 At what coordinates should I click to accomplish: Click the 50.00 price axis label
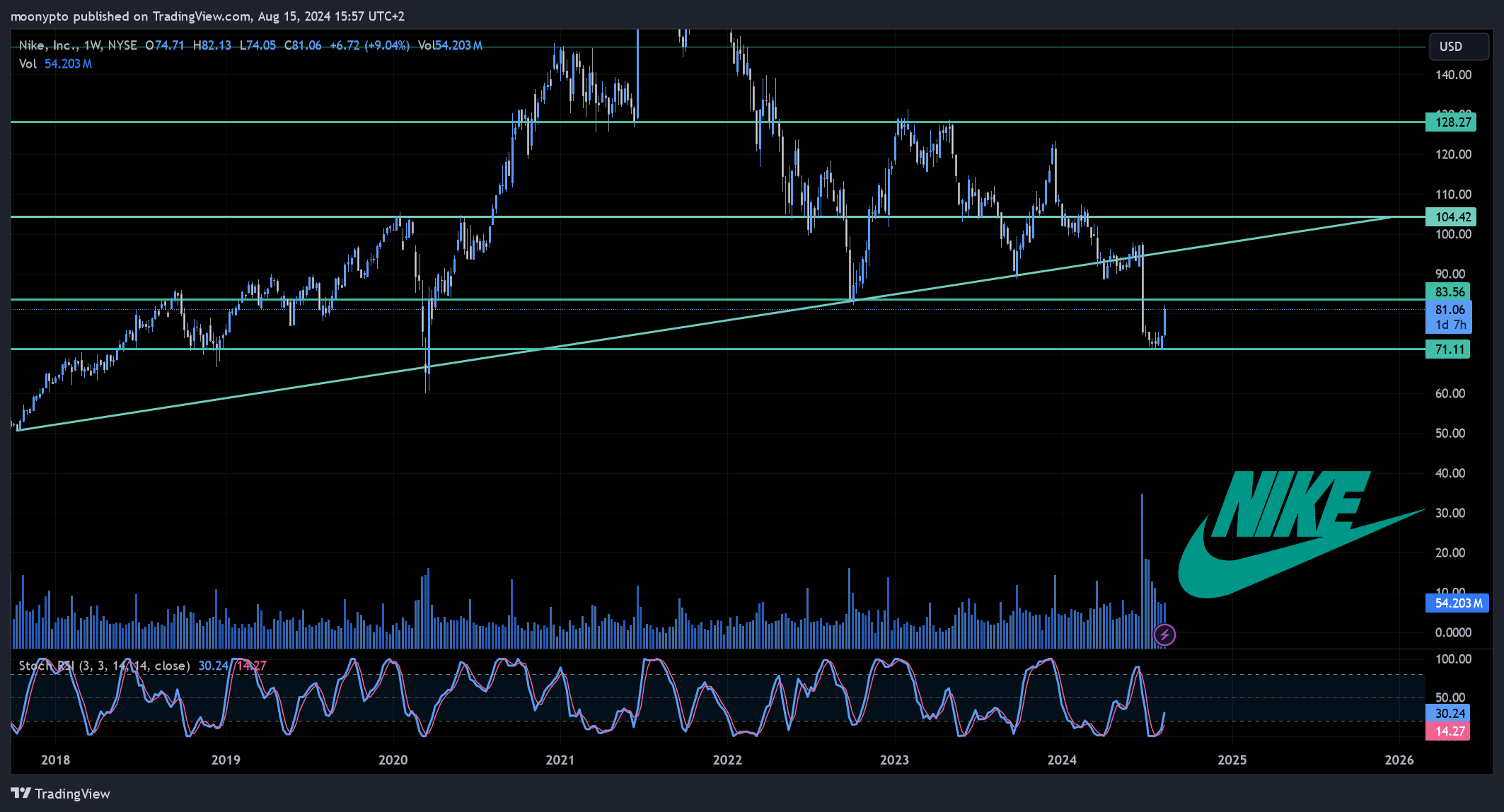click(x=1450, y=433)
